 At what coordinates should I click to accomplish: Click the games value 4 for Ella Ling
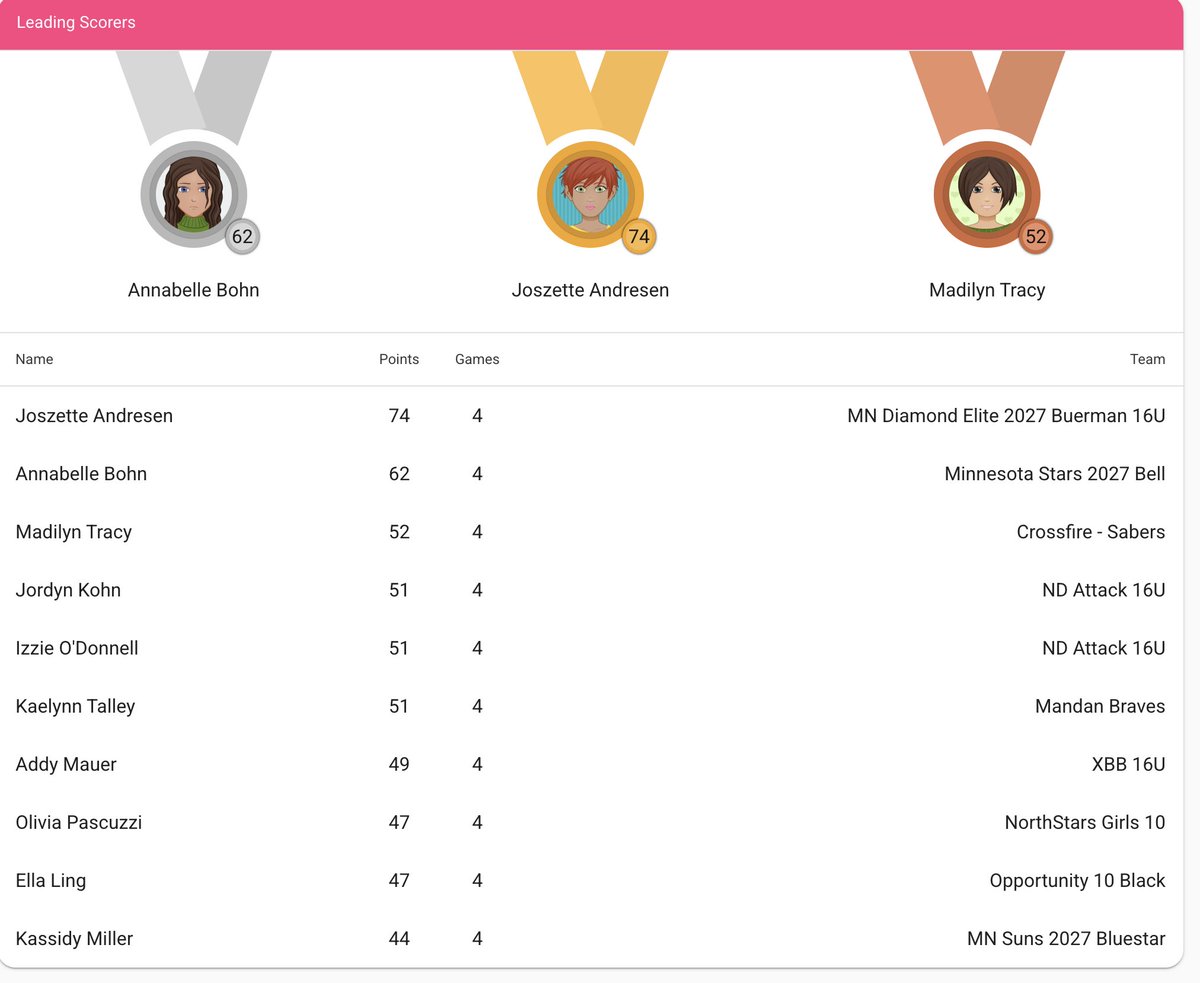(x=477, y=880)
